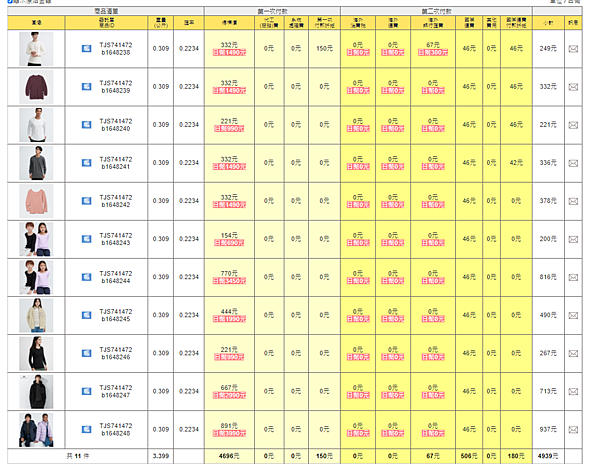Open the envelope icon in row b1648243
This screenshot has height=465, width=600.
pos(573,239)
